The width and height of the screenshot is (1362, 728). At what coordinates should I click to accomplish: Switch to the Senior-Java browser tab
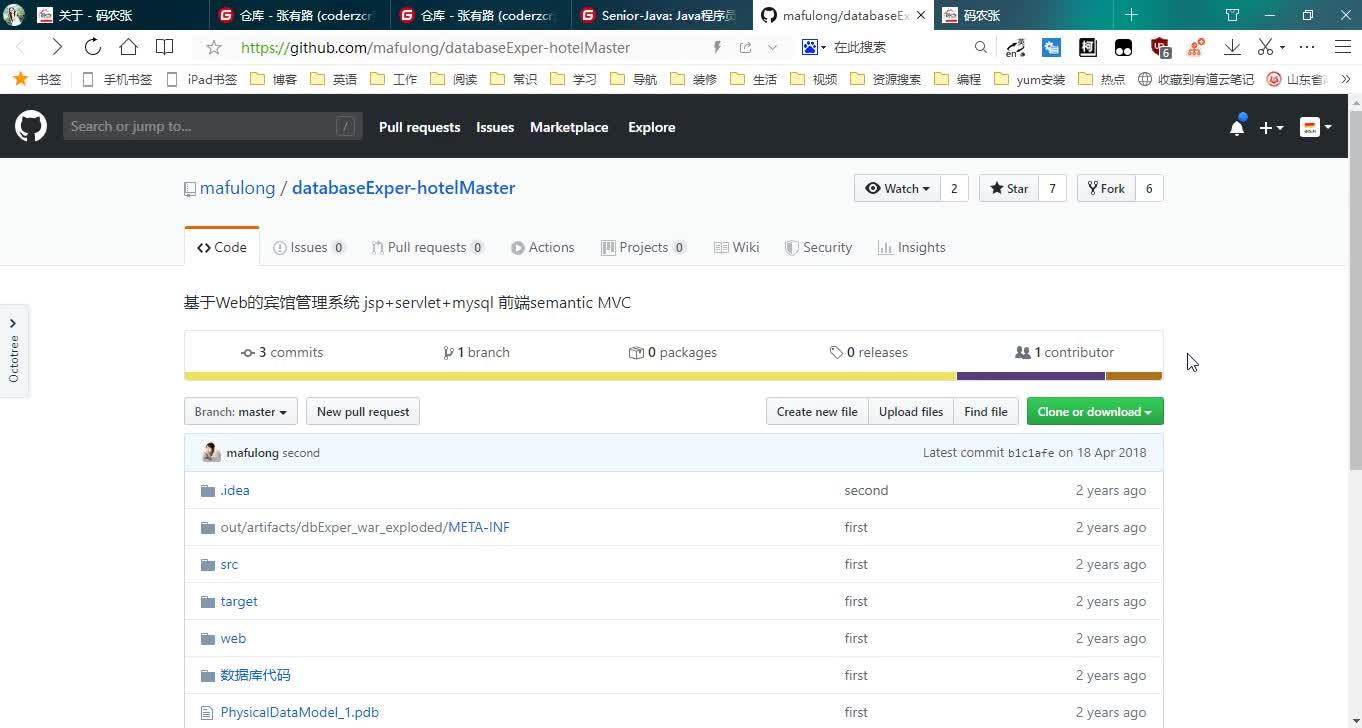662,15
